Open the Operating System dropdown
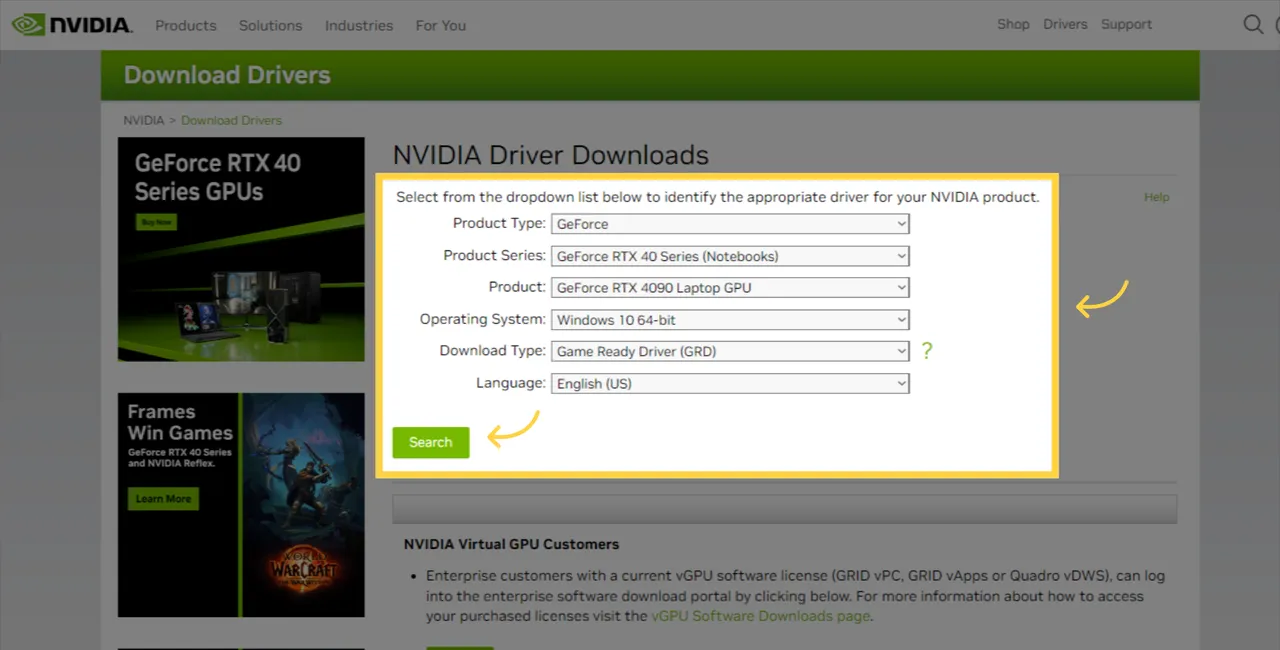 730,320
